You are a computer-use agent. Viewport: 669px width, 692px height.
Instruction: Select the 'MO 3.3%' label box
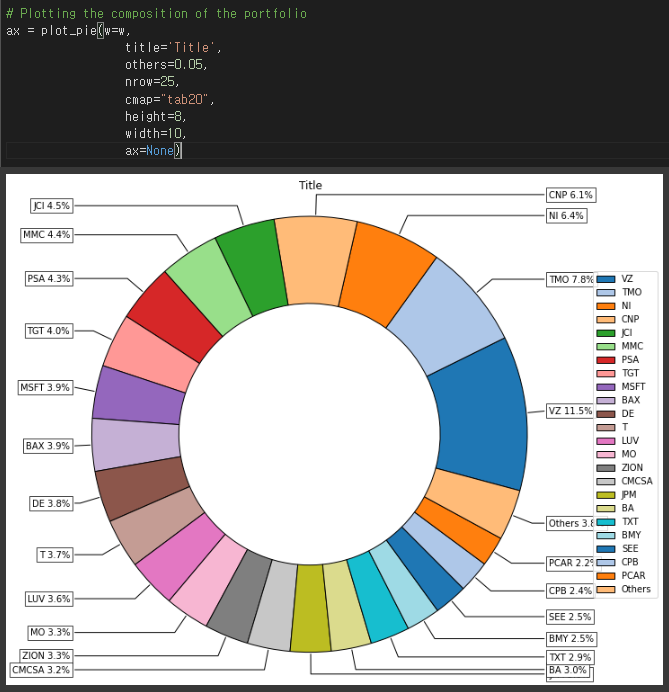click(50, 632)
